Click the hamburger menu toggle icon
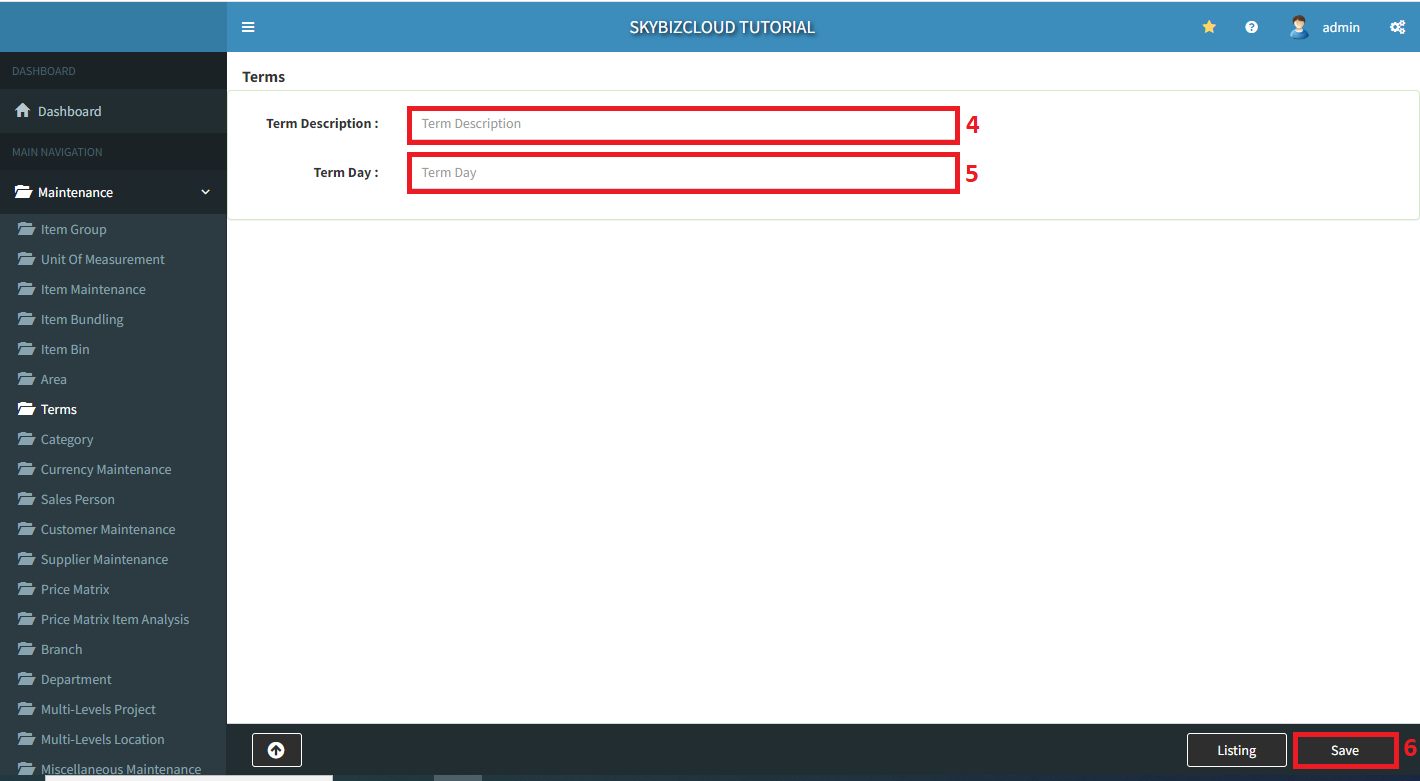Screen dimensions: 1420x781 tap(248, 27)
